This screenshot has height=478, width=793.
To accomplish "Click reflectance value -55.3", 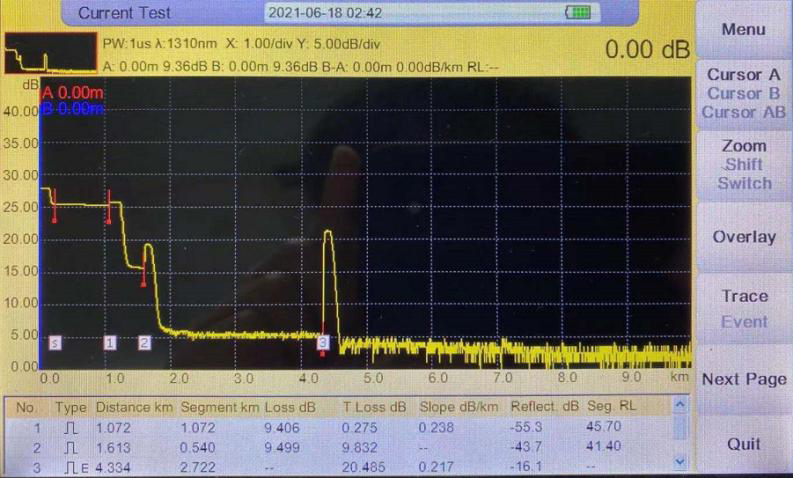I will (526, 427).
